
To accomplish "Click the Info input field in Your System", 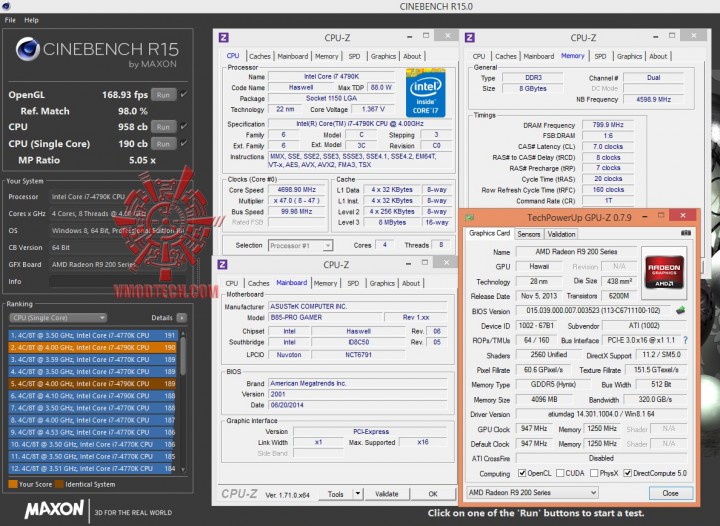I will tap(118, 281).
